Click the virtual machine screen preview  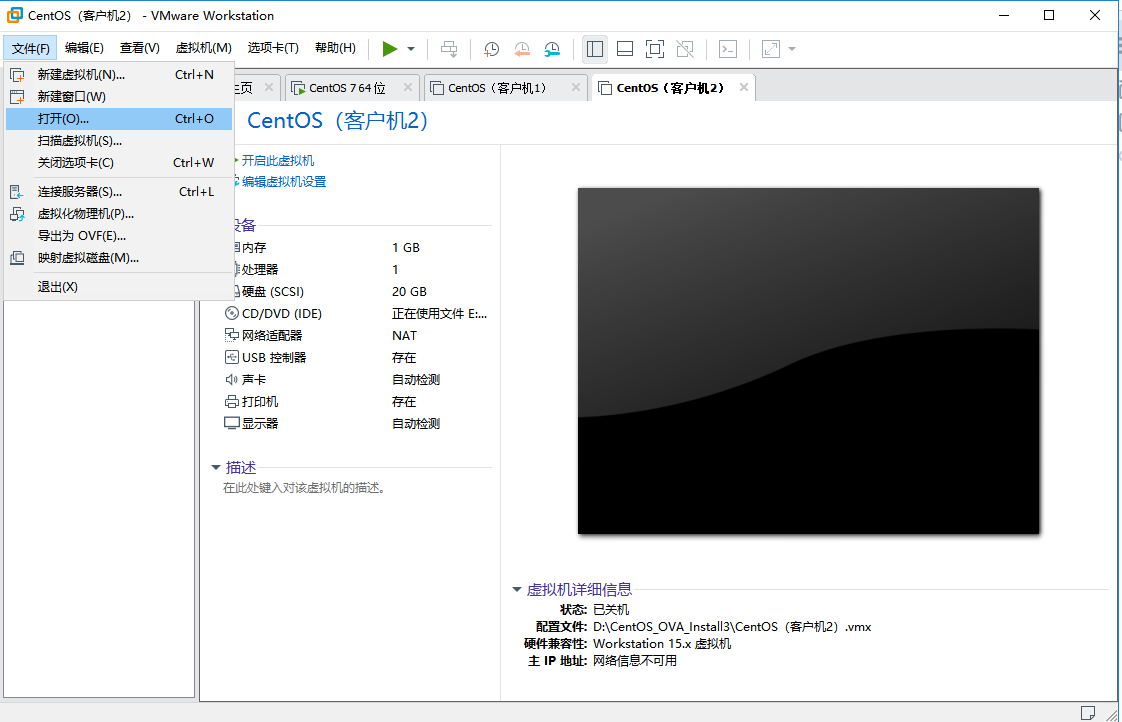click(x=809, y=361)
